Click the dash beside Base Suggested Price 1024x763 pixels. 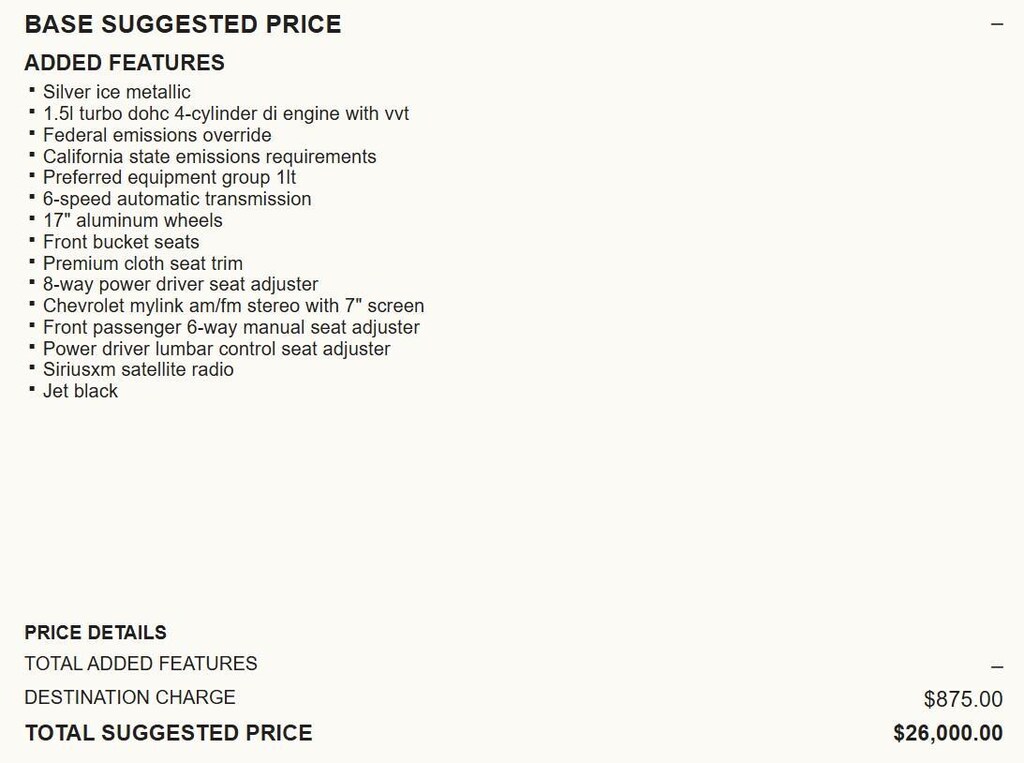(x=996, y=24)
